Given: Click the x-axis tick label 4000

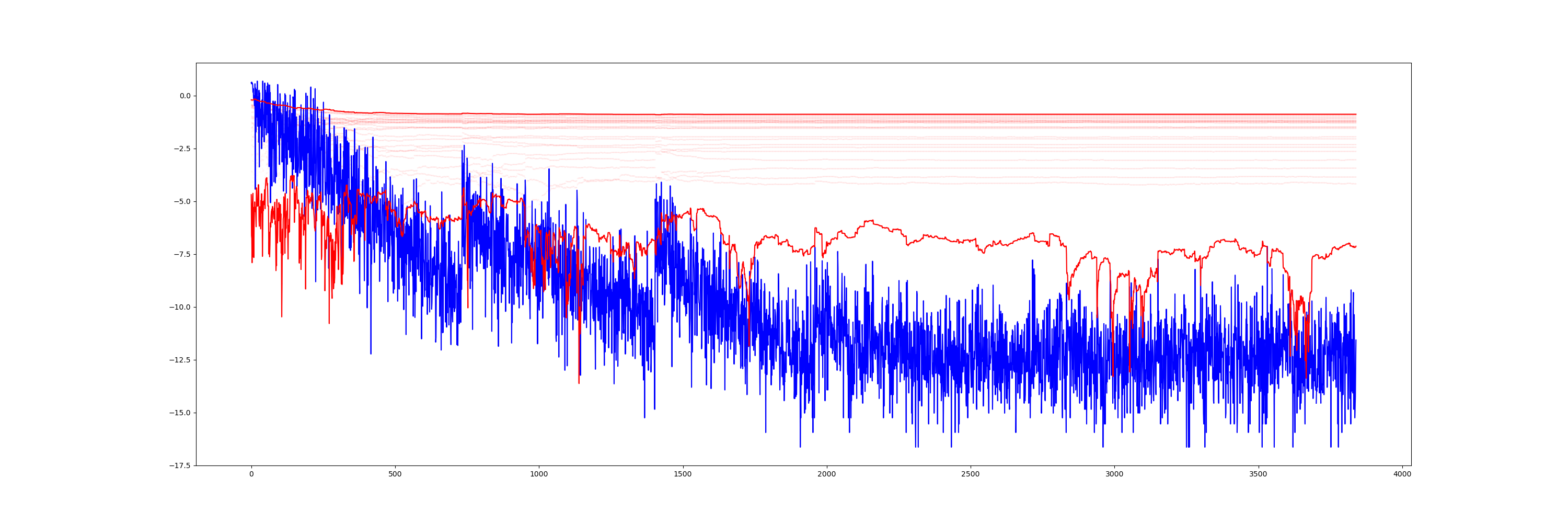Looking at the screenshot, I should click(x=1402, y=474).
